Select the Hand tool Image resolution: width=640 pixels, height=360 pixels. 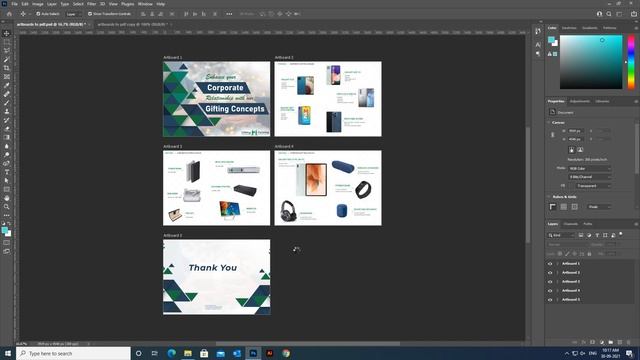point(7,198)
